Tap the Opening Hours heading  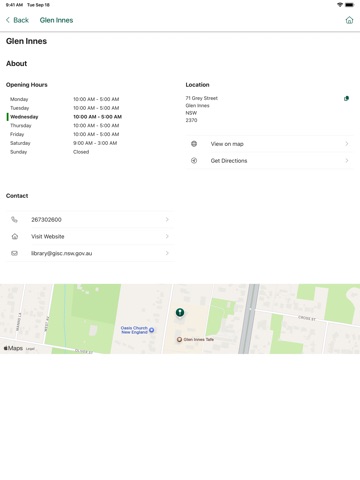pos(27,85)
